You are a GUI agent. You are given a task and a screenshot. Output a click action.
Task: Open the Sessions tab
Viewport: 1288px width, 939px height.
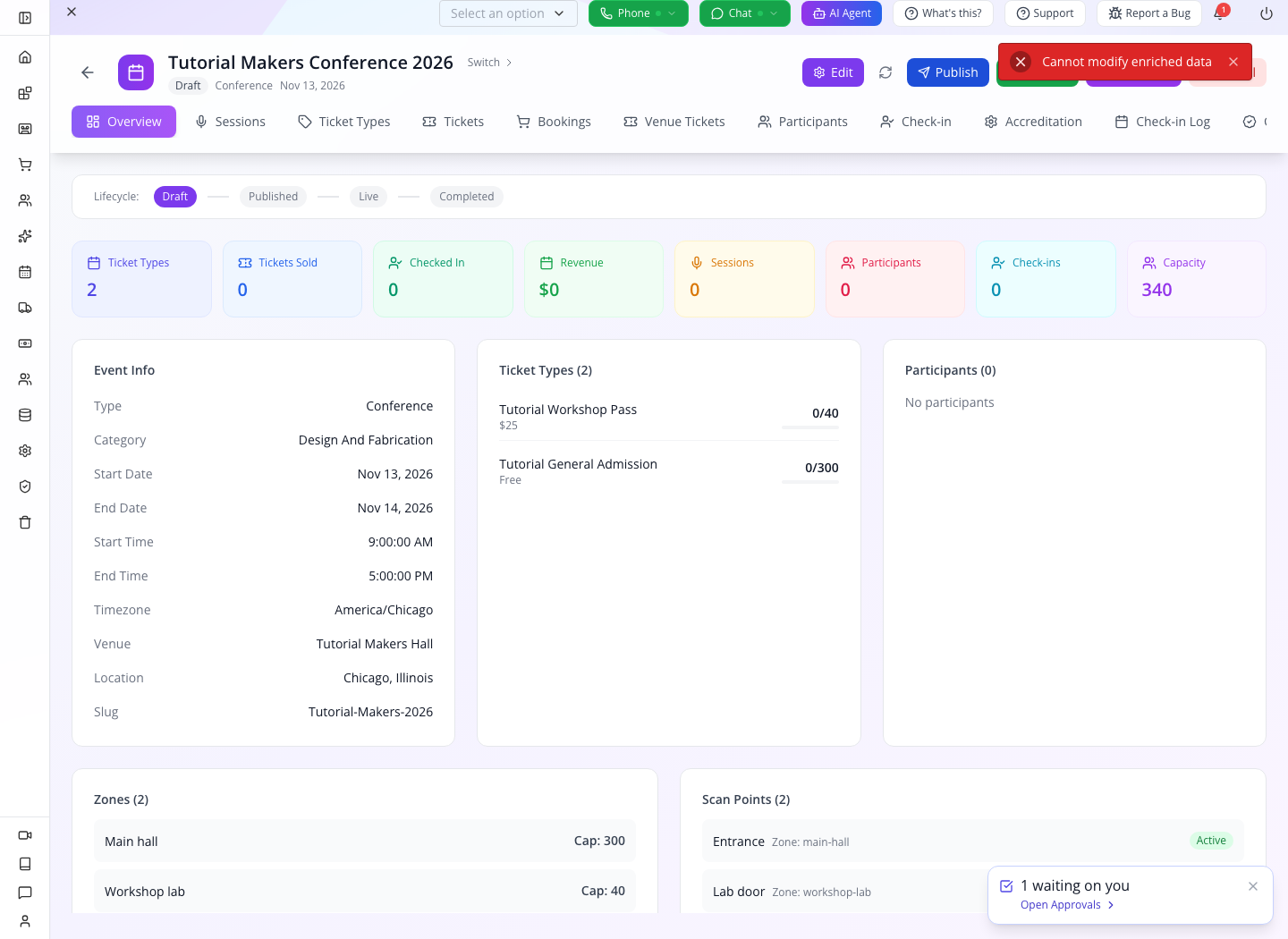click(x=231, y=122)
